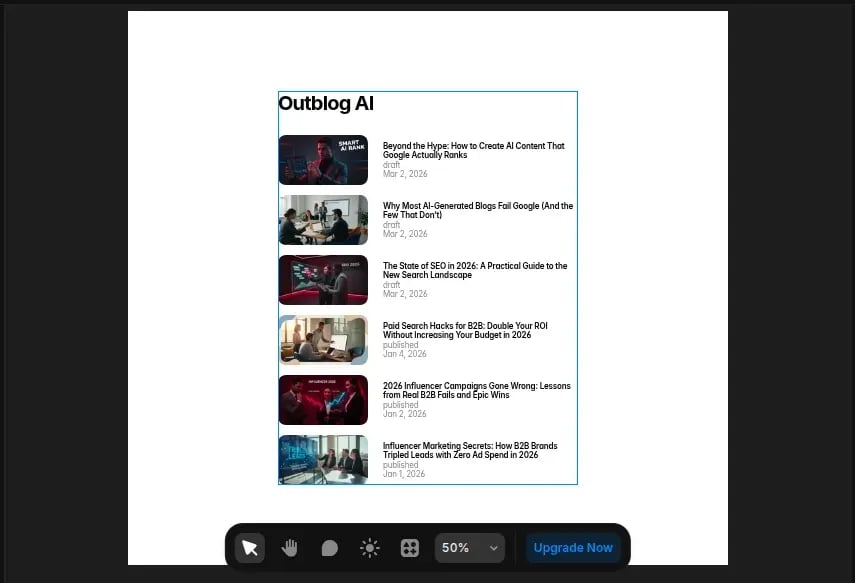855x583 pixels.
Task: Click the brightness sun icon
Action: 369,547
